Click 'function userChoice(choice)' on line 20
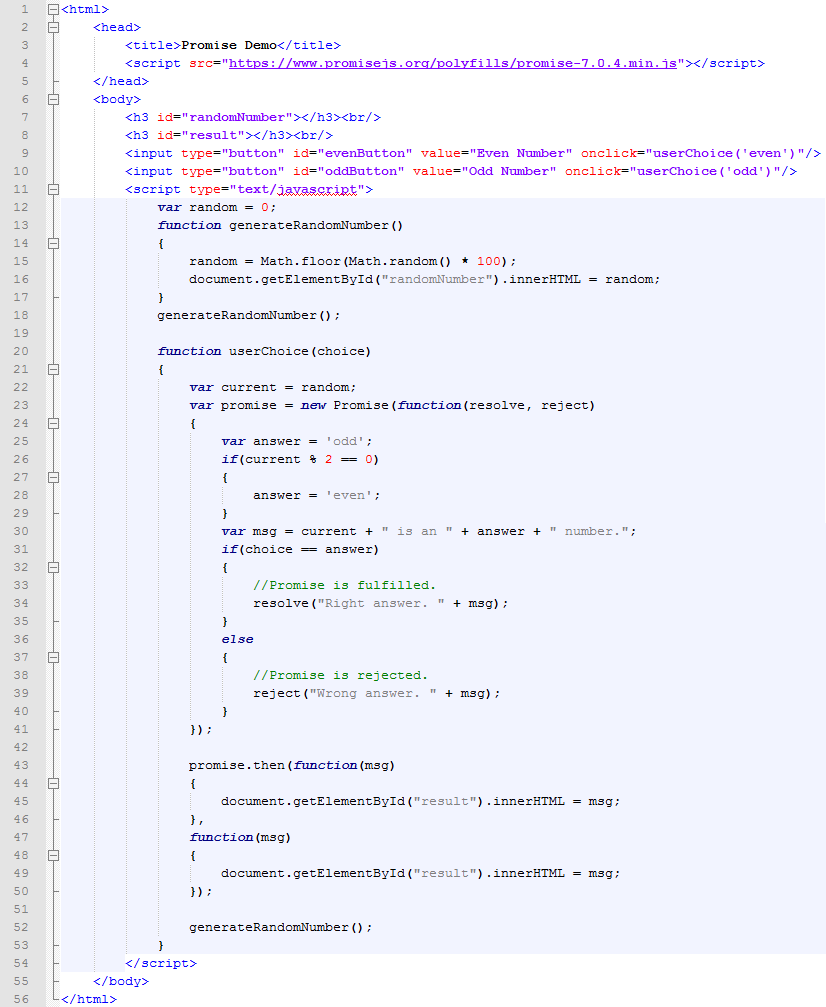826x1007 pixels. pyautogui.click(x=265, y=351)
